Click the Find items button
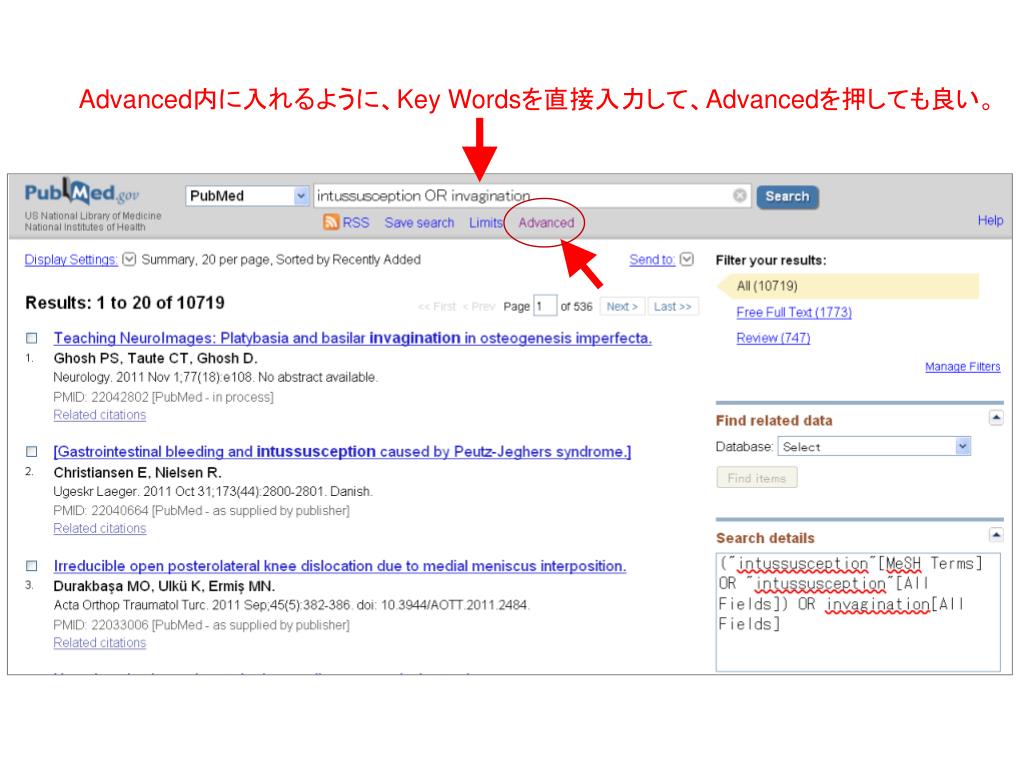The width and height of the screenshot is (1024, 768). coord(757,478)
